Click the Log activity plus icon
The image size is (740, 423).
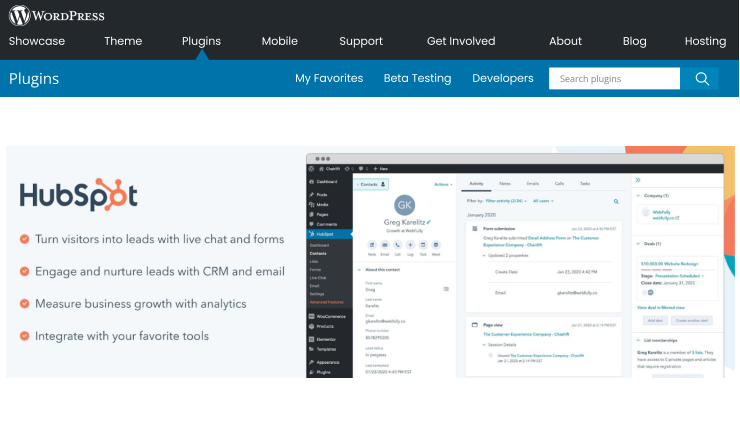click(410, 245)
